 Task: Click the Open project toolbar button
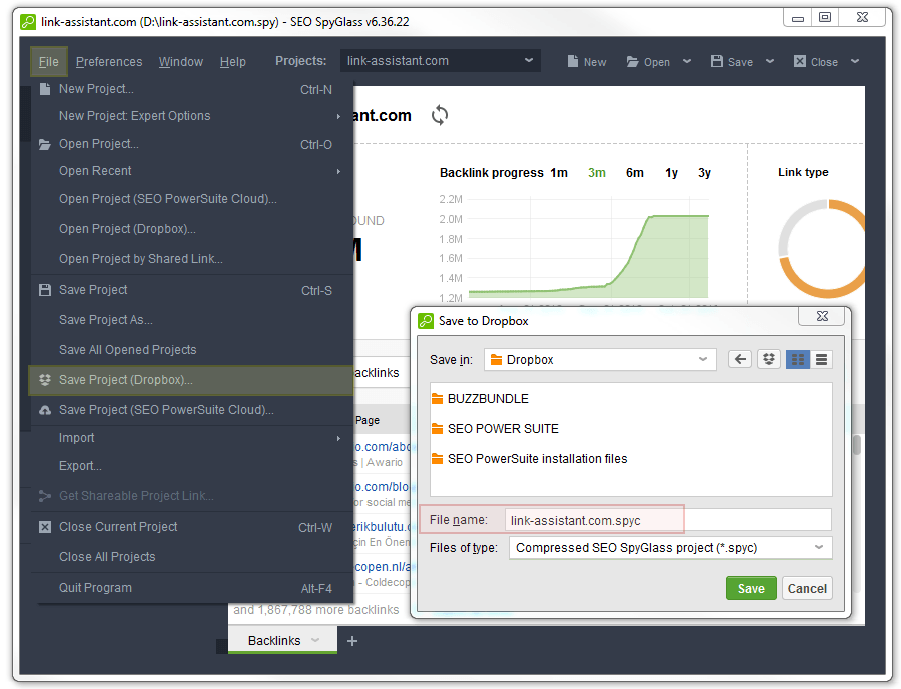[648, 61]
